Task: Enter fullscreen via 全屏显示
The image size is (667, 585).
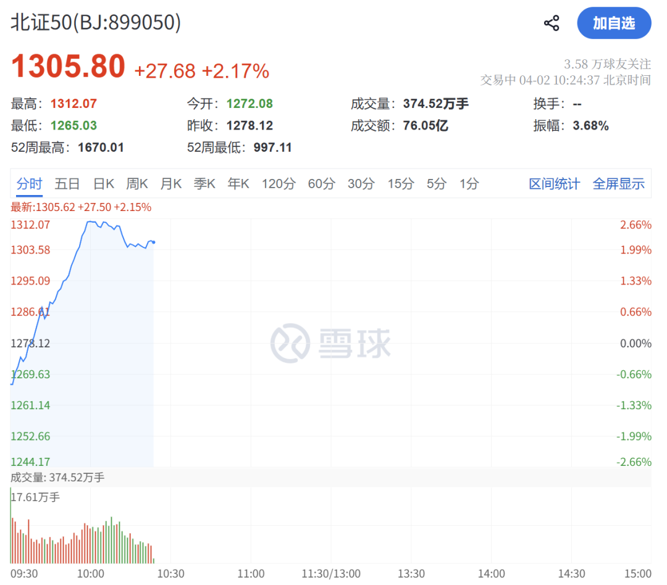Action: (x=618, y=184)
